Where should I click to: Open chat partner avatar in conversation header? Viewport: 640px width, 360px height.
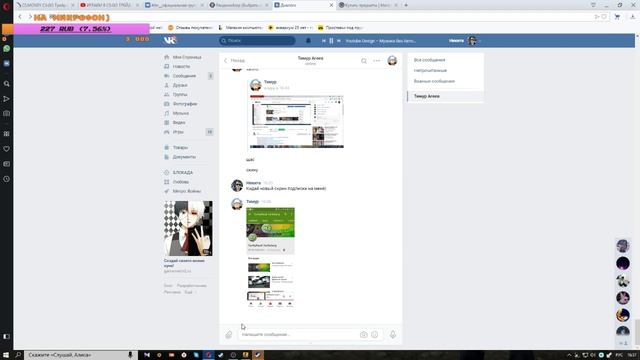[392, 60]
